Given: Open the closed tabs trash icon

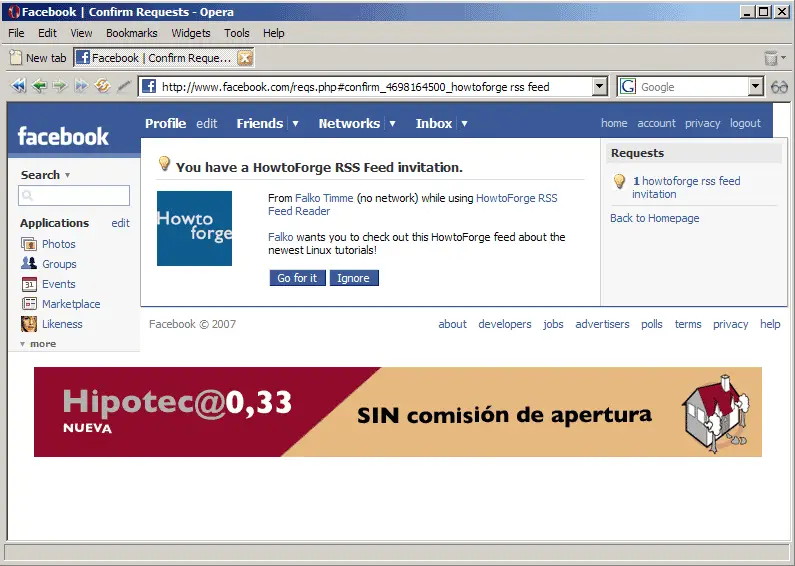Looking at the screenshot, I should coord(771,58).
